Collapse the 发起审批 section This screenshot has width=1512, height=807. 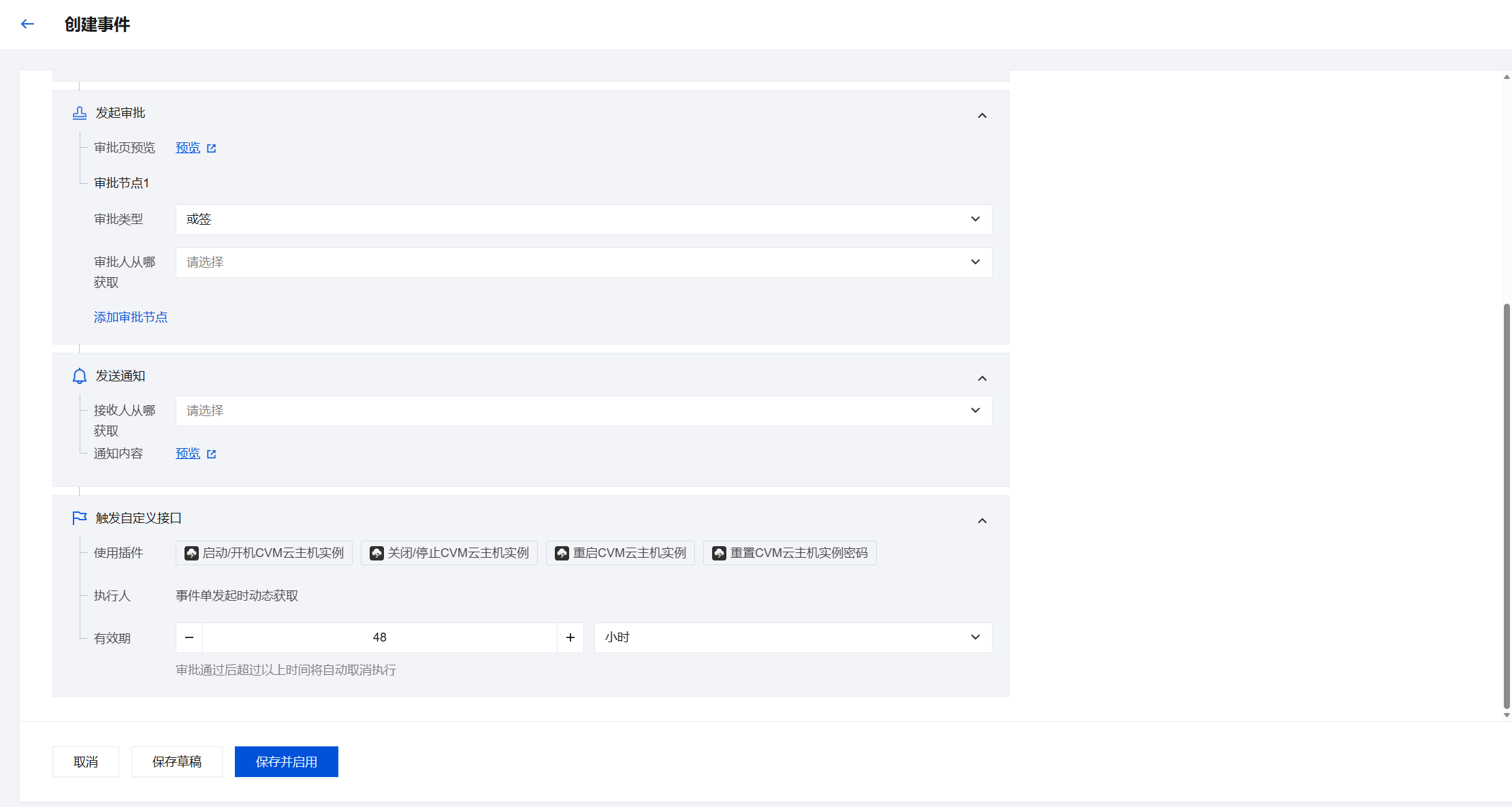point(982,116)
